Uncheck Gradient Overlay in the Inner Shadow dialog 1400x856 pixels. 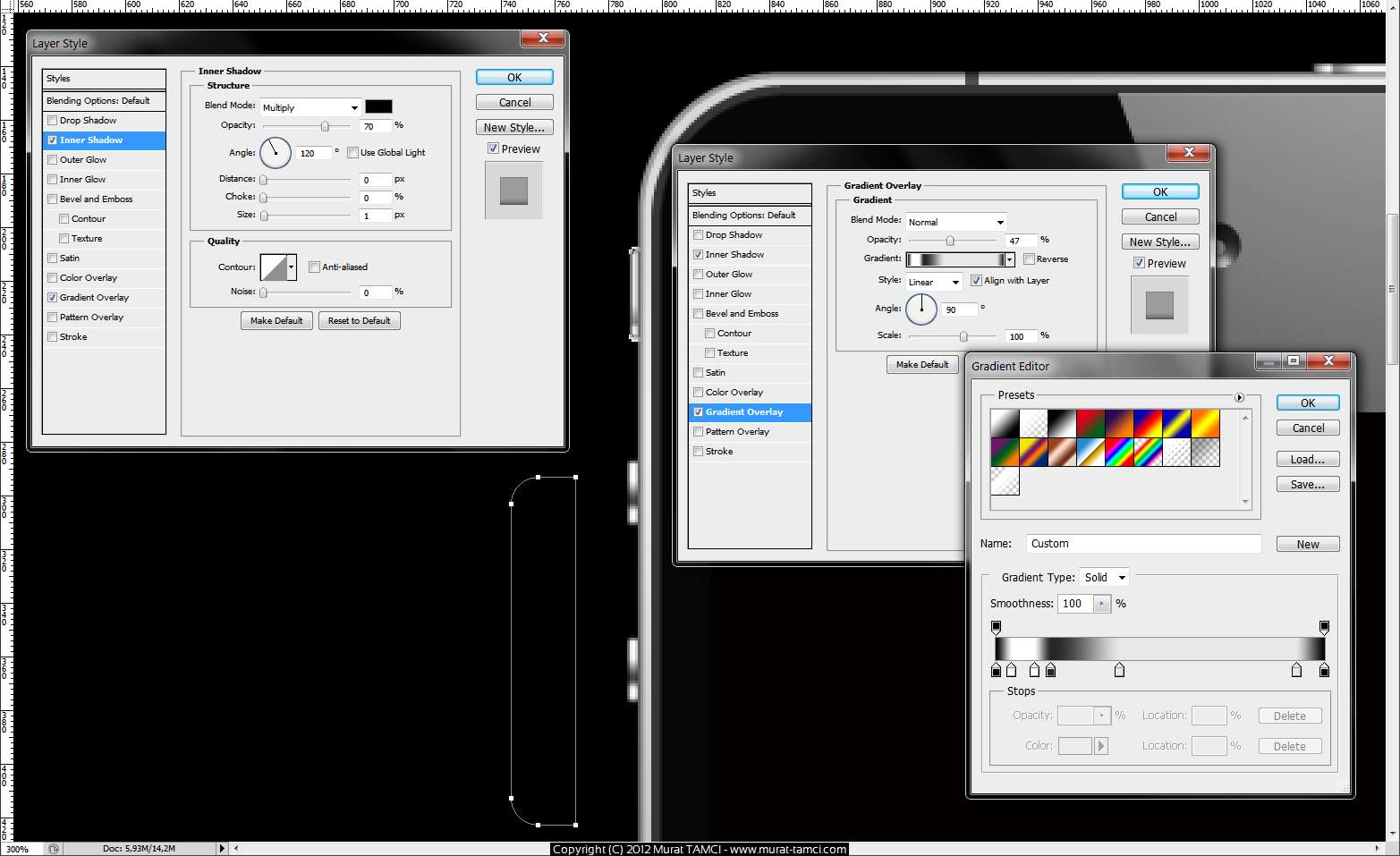pyautogui.click(x=52, y=298)
